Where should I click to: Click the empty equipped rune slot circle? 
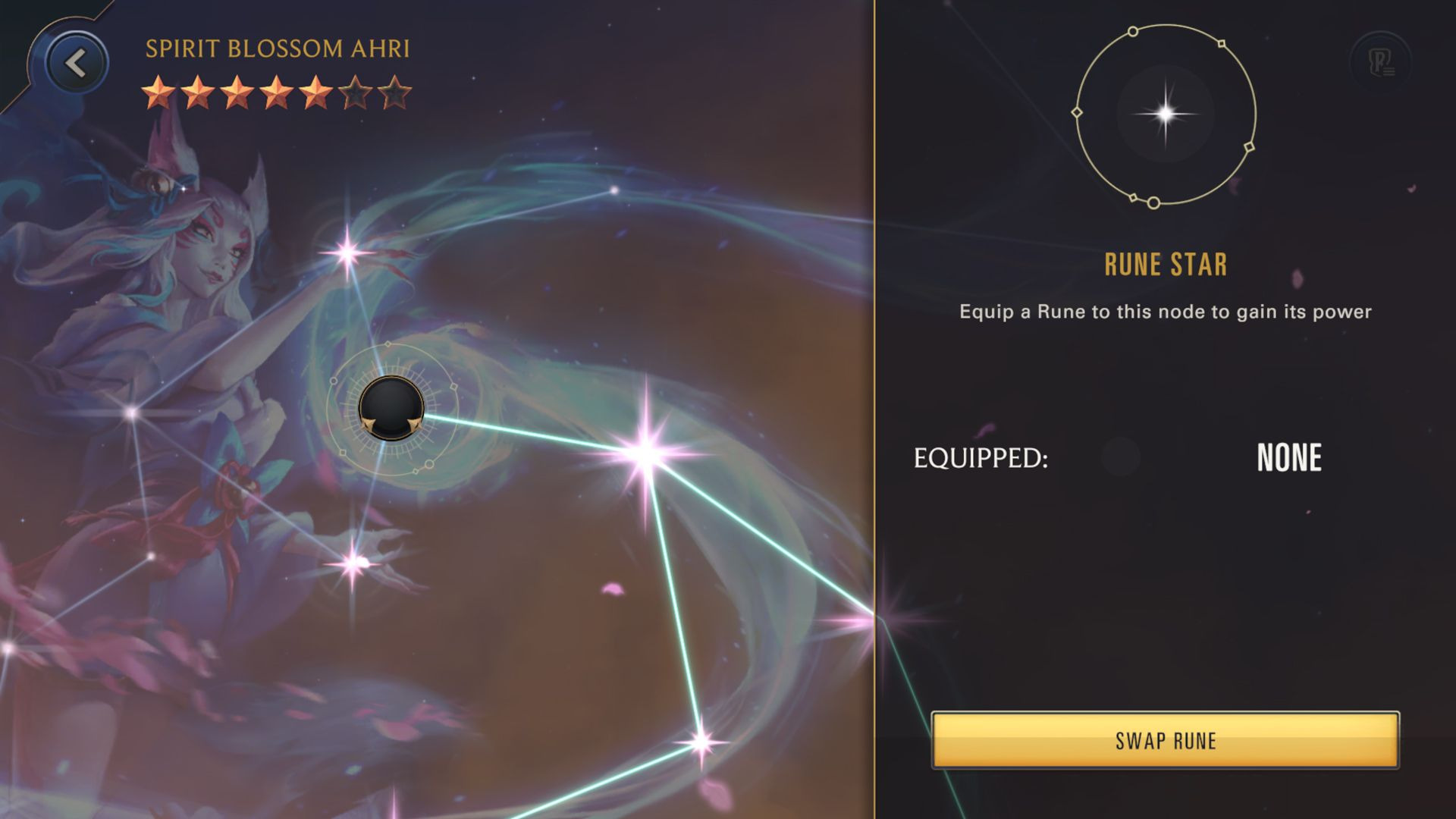point(1120,457)
